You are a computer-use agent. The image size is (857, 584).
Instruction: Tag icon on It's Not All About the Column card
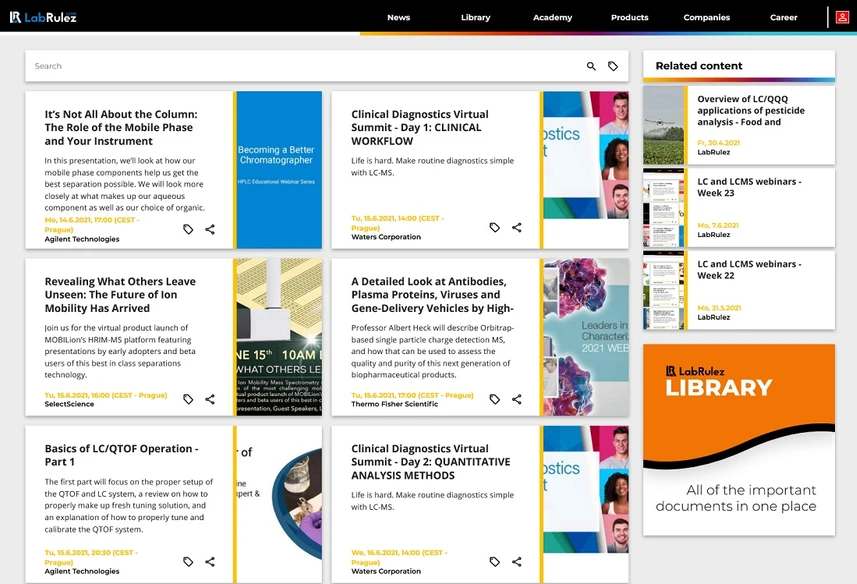coord(188,229)
